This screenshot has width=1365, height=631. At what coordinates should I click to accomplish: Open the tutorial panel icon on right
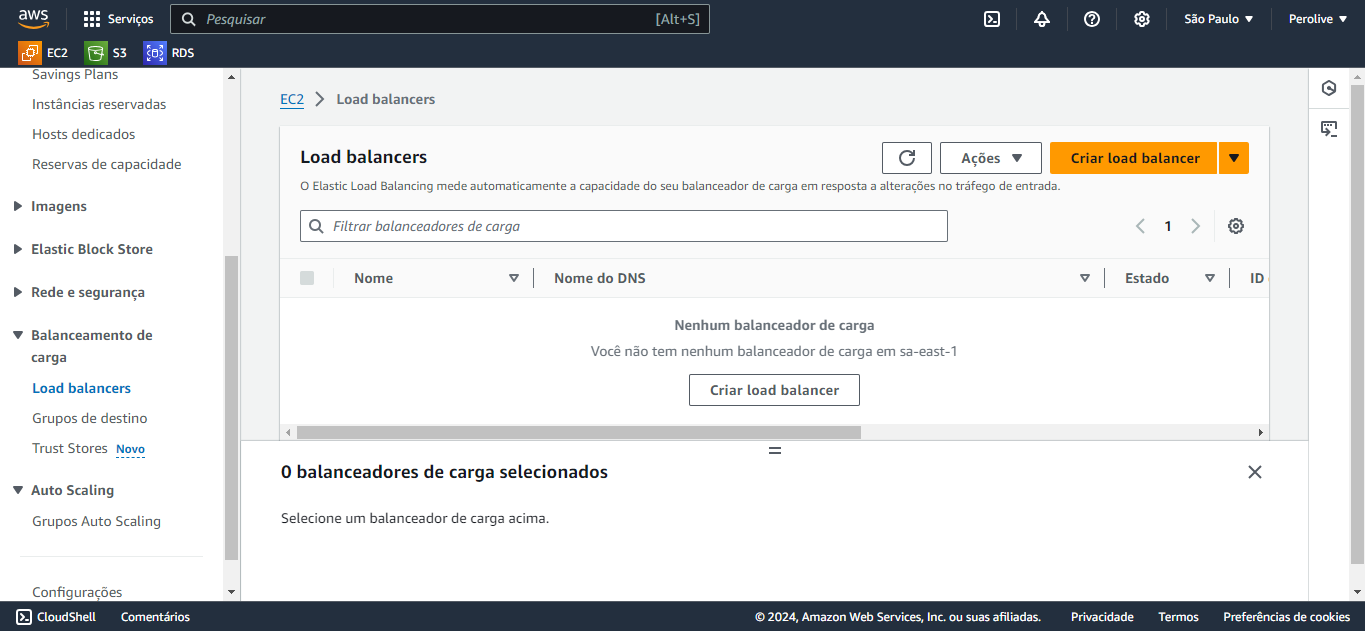pyautogui.click(x=1329, y=129)
